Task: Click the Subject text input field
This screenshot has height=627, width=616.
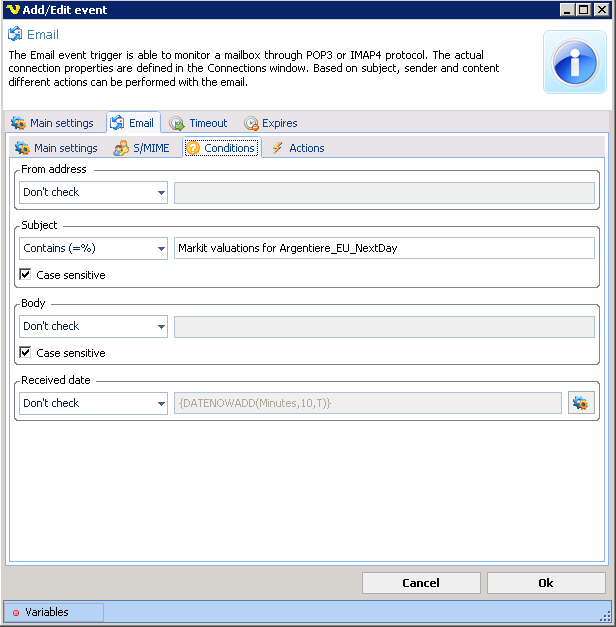Action: 384,249
